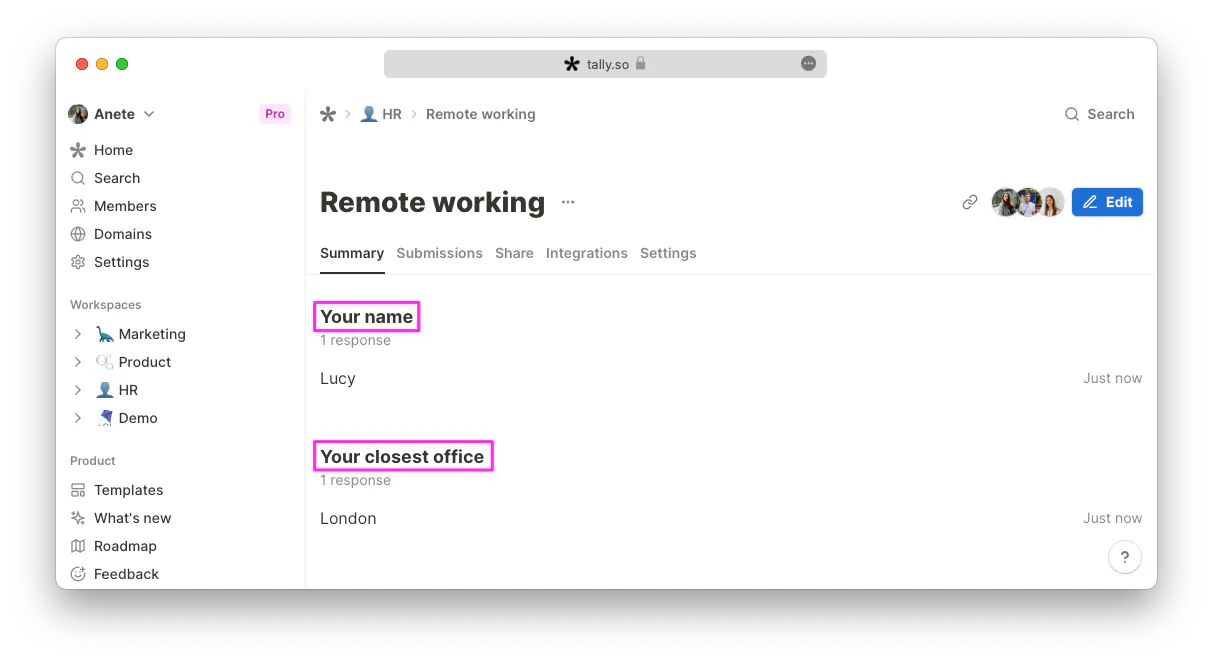Image resolution: width=1213 pixels, height=663 pixels.
Task: Click the collaborator avatars group
Action: tap(1027, 202)
